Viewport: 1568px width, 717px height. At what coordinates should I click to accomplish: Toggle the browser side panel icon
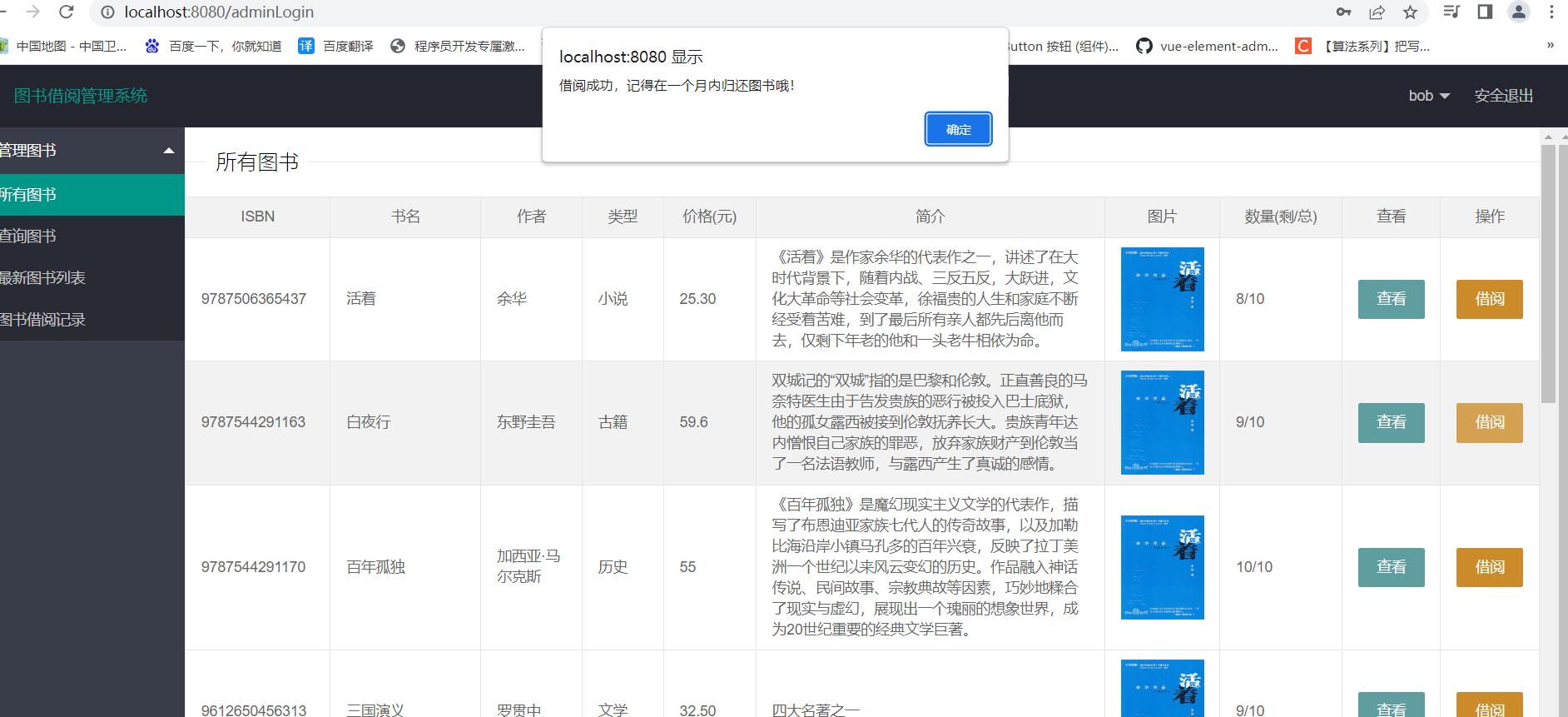[1485, 12]
